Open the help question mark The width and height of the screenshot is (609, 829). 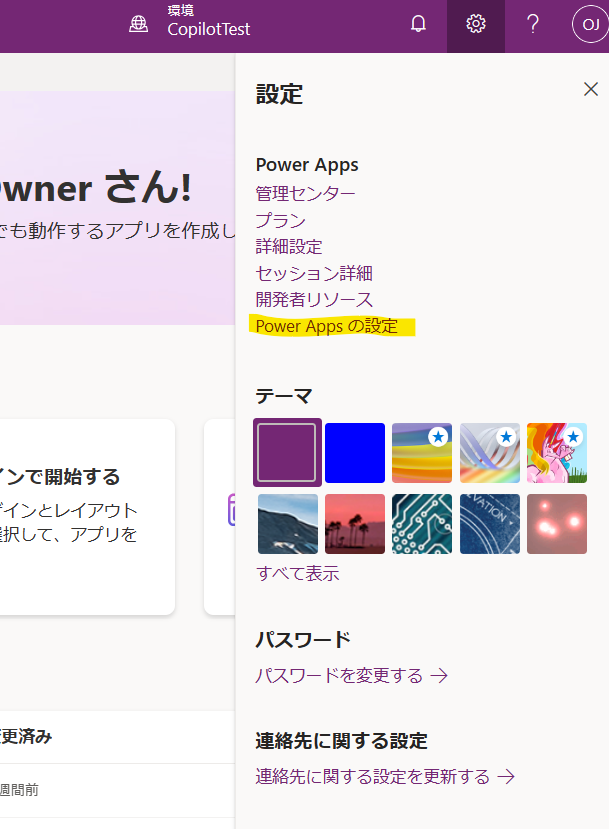[x=533, y=24]
